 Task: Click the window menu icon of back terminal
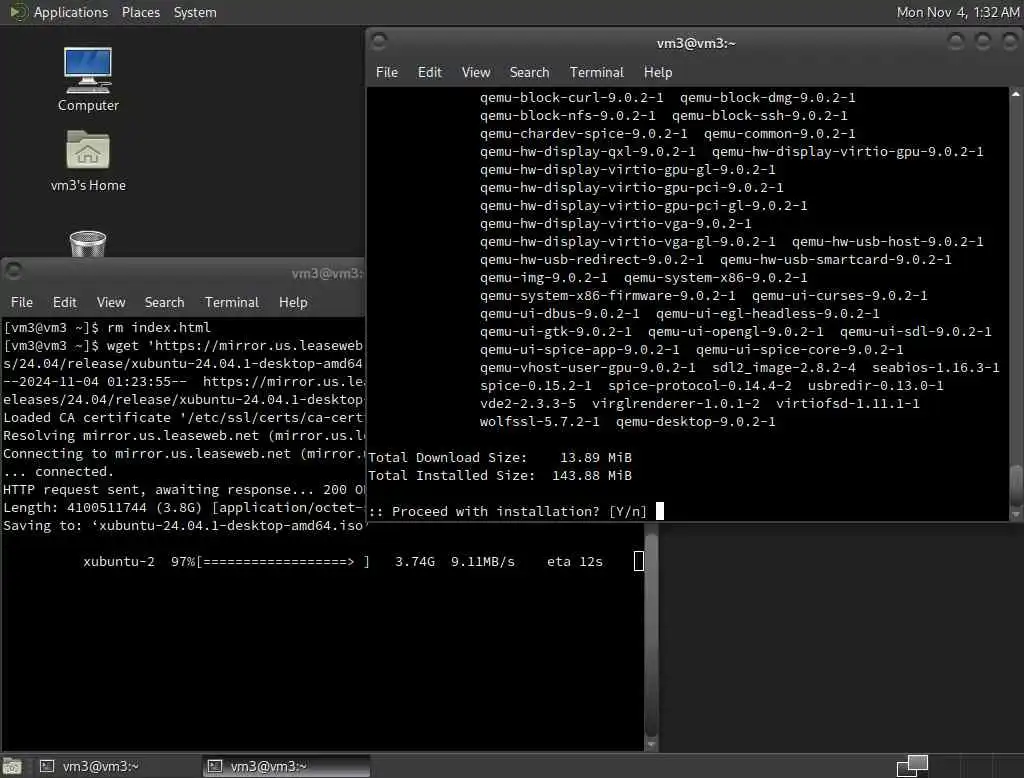tap(14, 270)
